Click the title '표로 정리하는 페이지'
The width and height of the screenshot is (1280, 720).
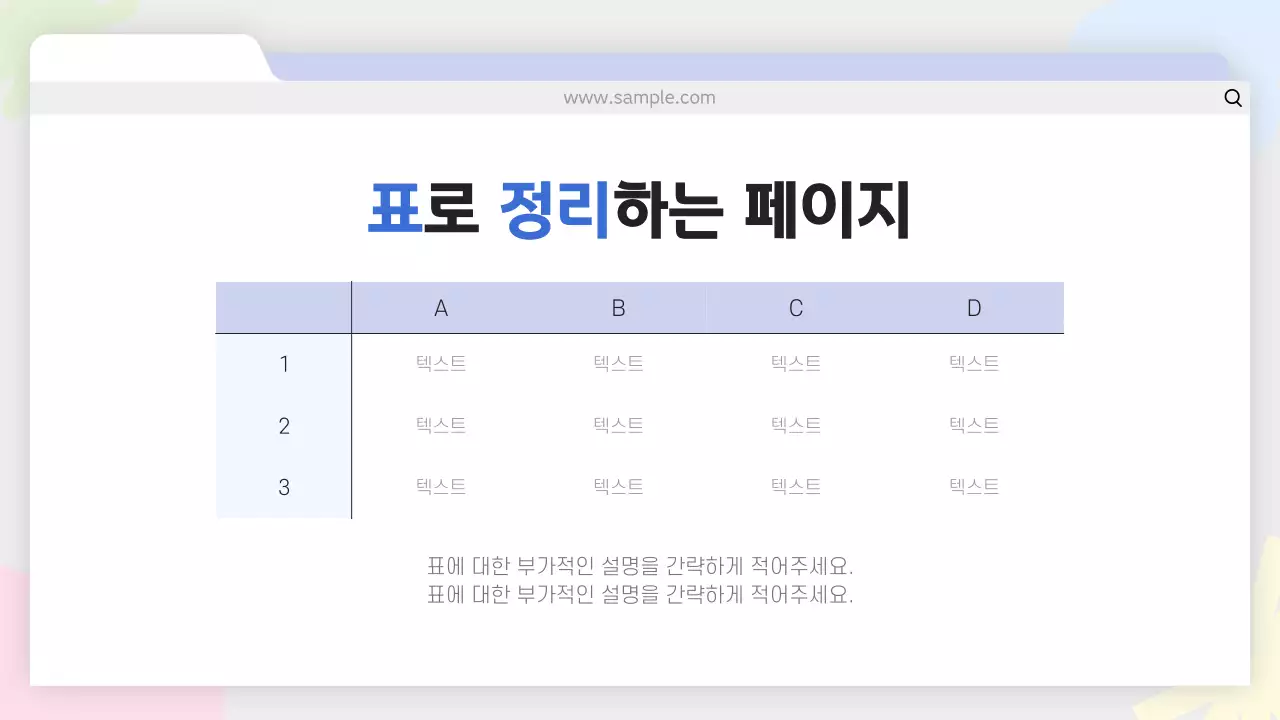coord(639,210)
